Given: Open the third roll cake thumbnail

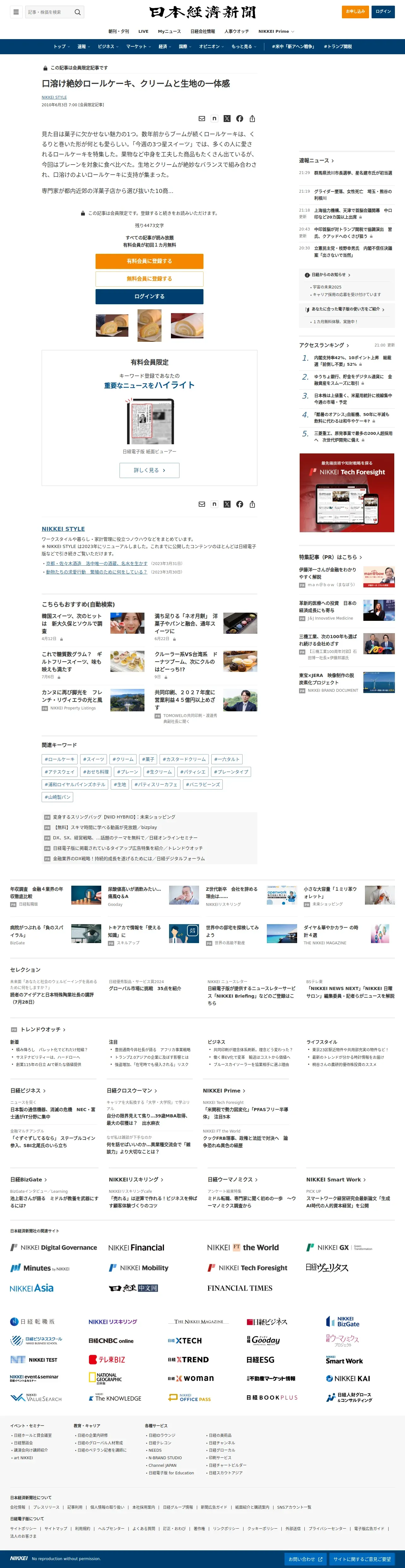Looking at the screenshot, I should click(187, 326).
